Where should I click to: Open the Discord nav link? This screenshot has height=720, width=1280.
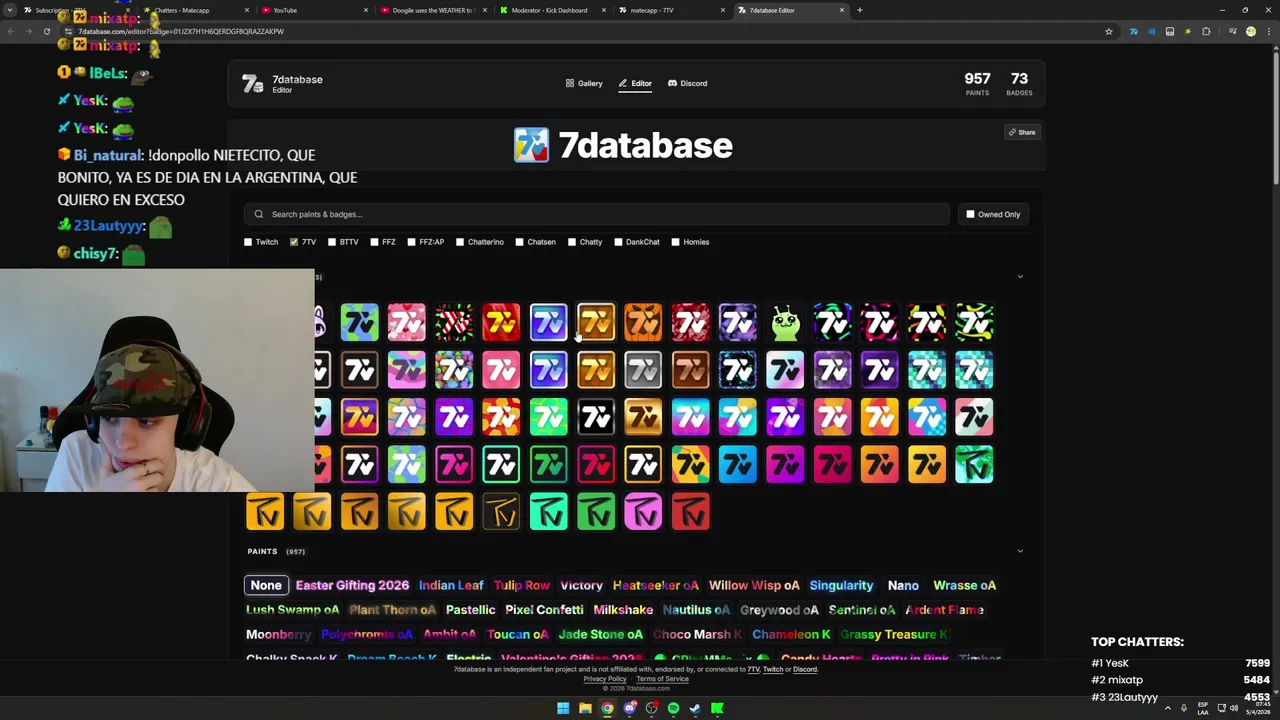687,83
